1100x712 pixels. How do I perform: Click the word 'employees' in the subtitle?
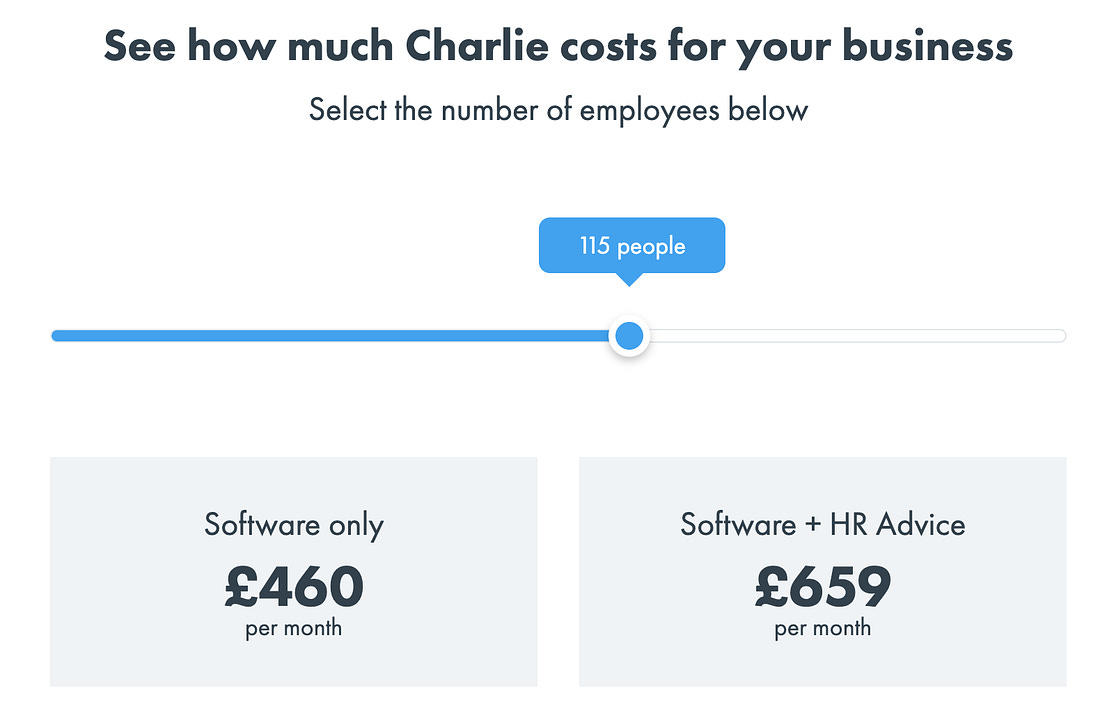[x=650, y=112]
